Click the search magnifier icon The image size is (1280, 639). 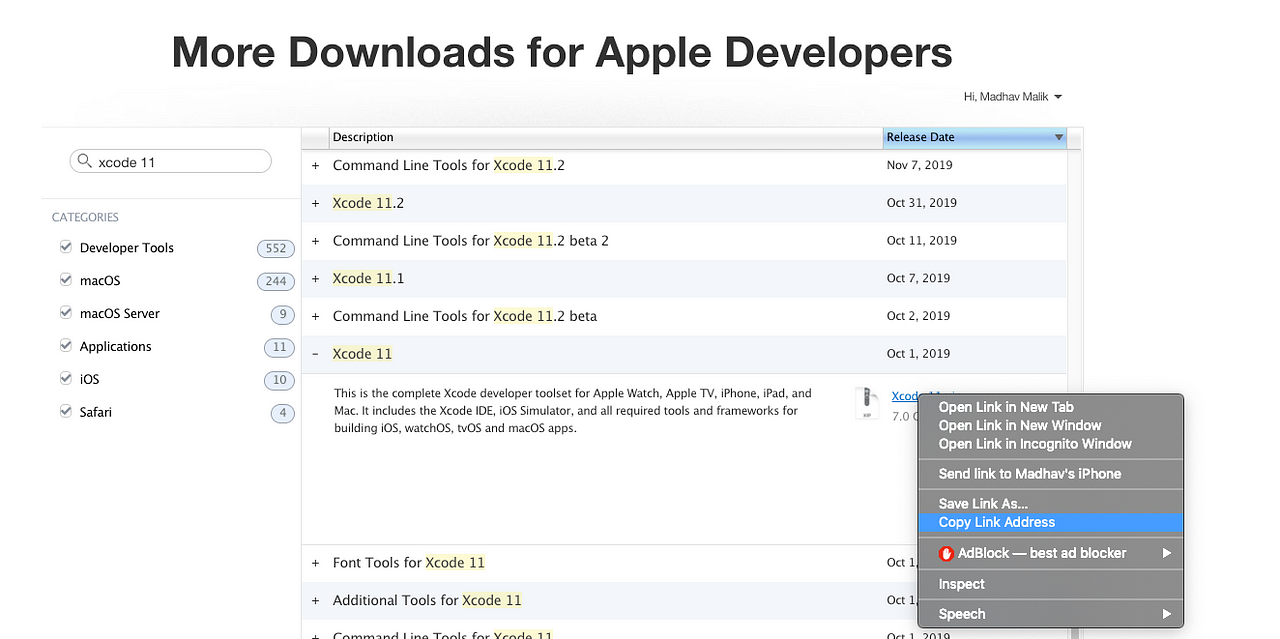84,161
